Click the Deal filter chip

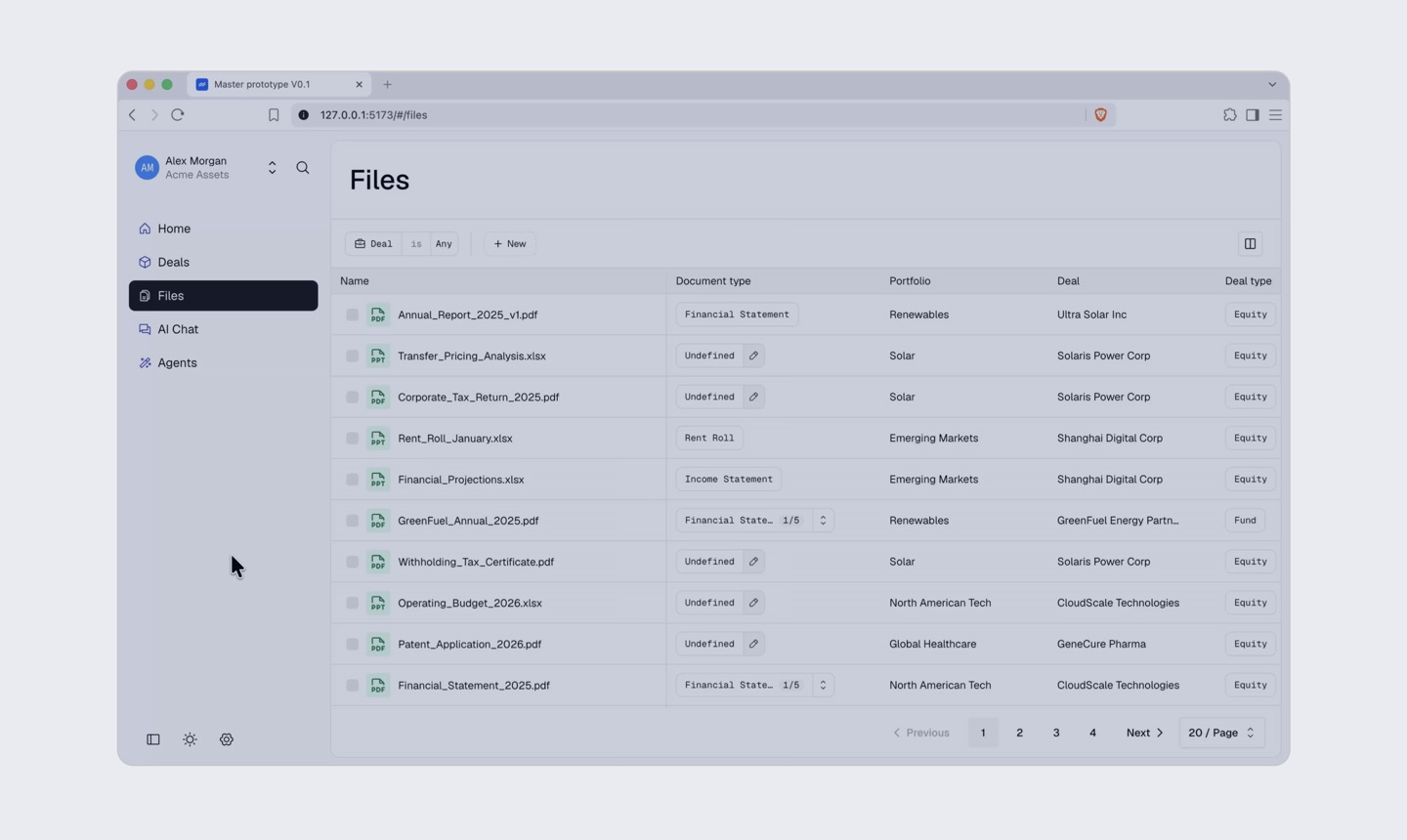coord(373,244)
